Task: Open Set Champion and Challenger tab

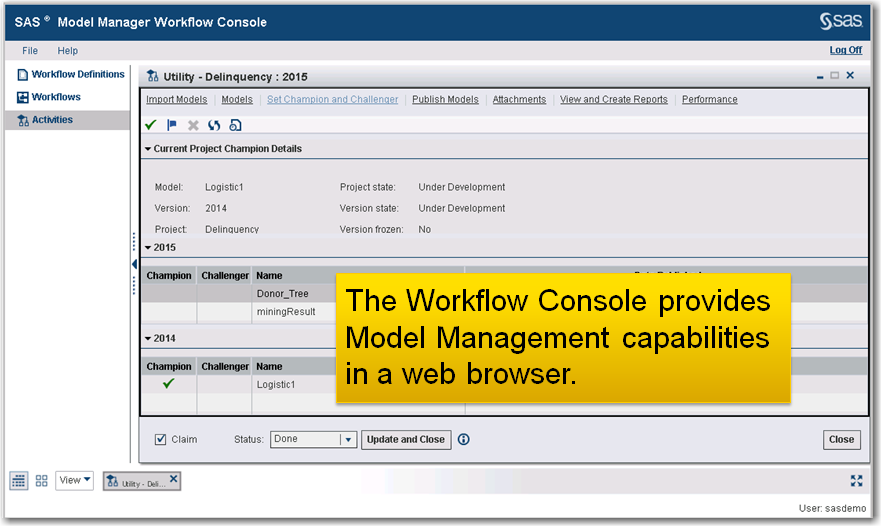Action: (333, 99)
